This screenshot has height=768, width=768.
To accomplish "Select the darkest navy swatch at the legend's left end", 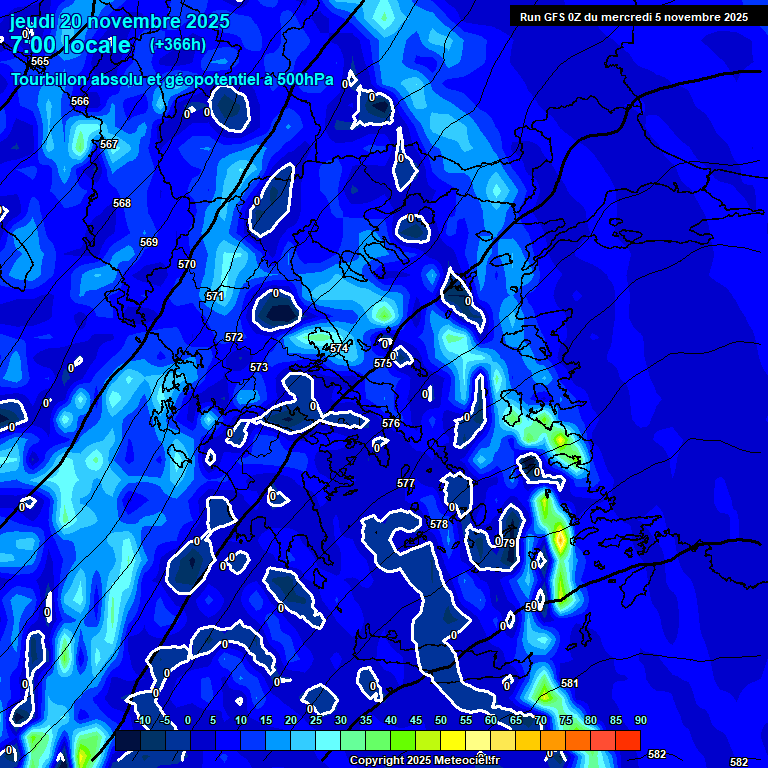I will [x=127, y=741].
